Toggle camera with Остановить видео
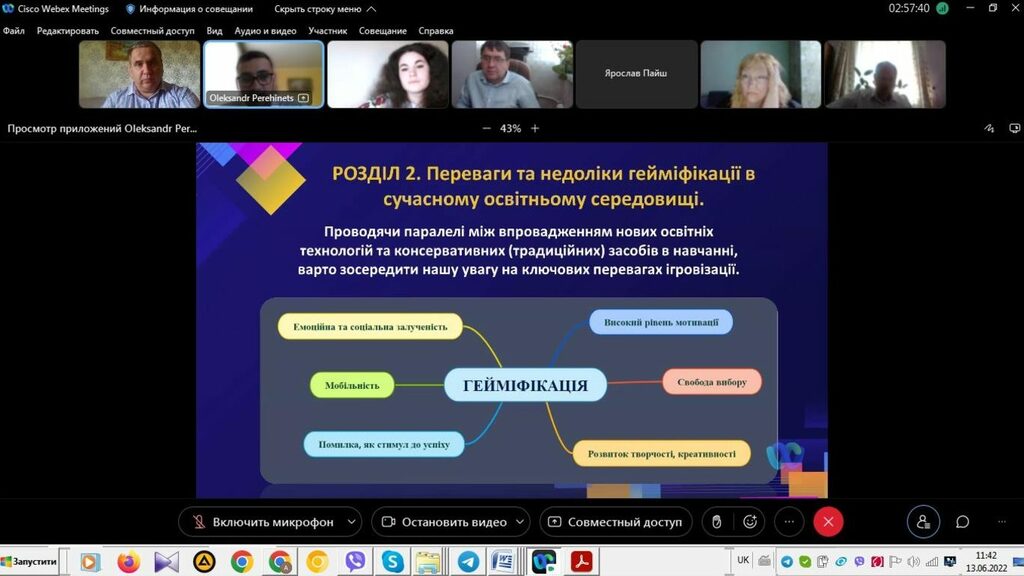 443,522
